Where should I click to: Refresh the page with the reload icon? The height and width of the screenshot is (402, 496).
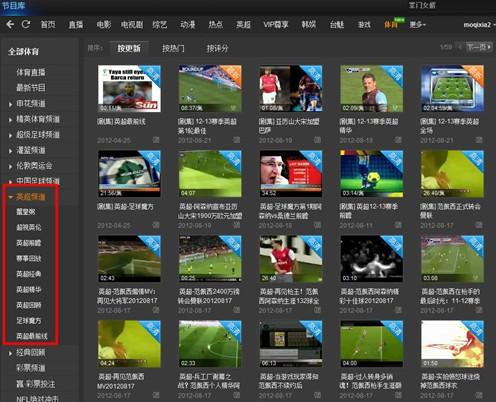tap(26, 24)
